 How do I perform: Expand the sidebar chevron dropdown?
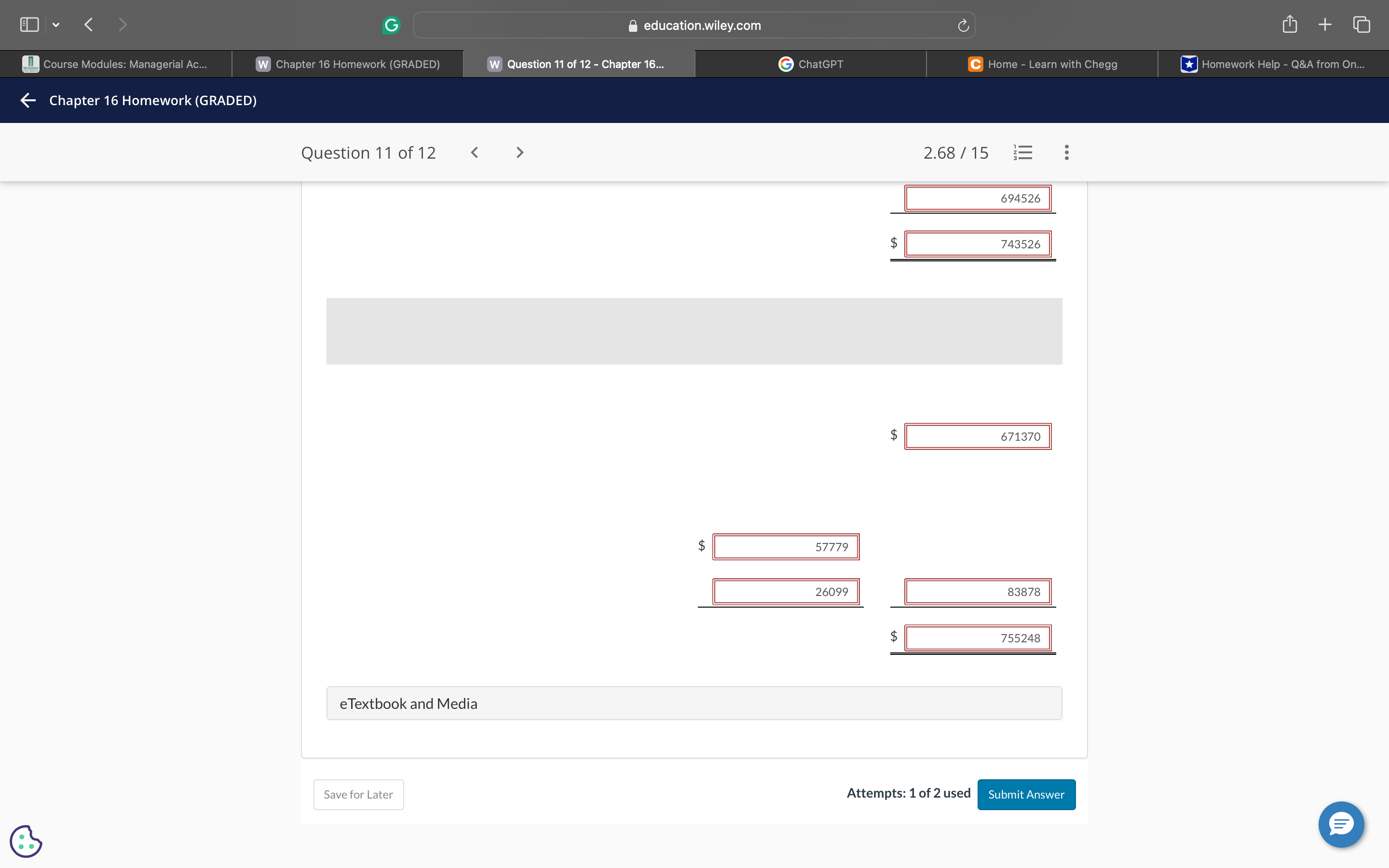(55, 25)
